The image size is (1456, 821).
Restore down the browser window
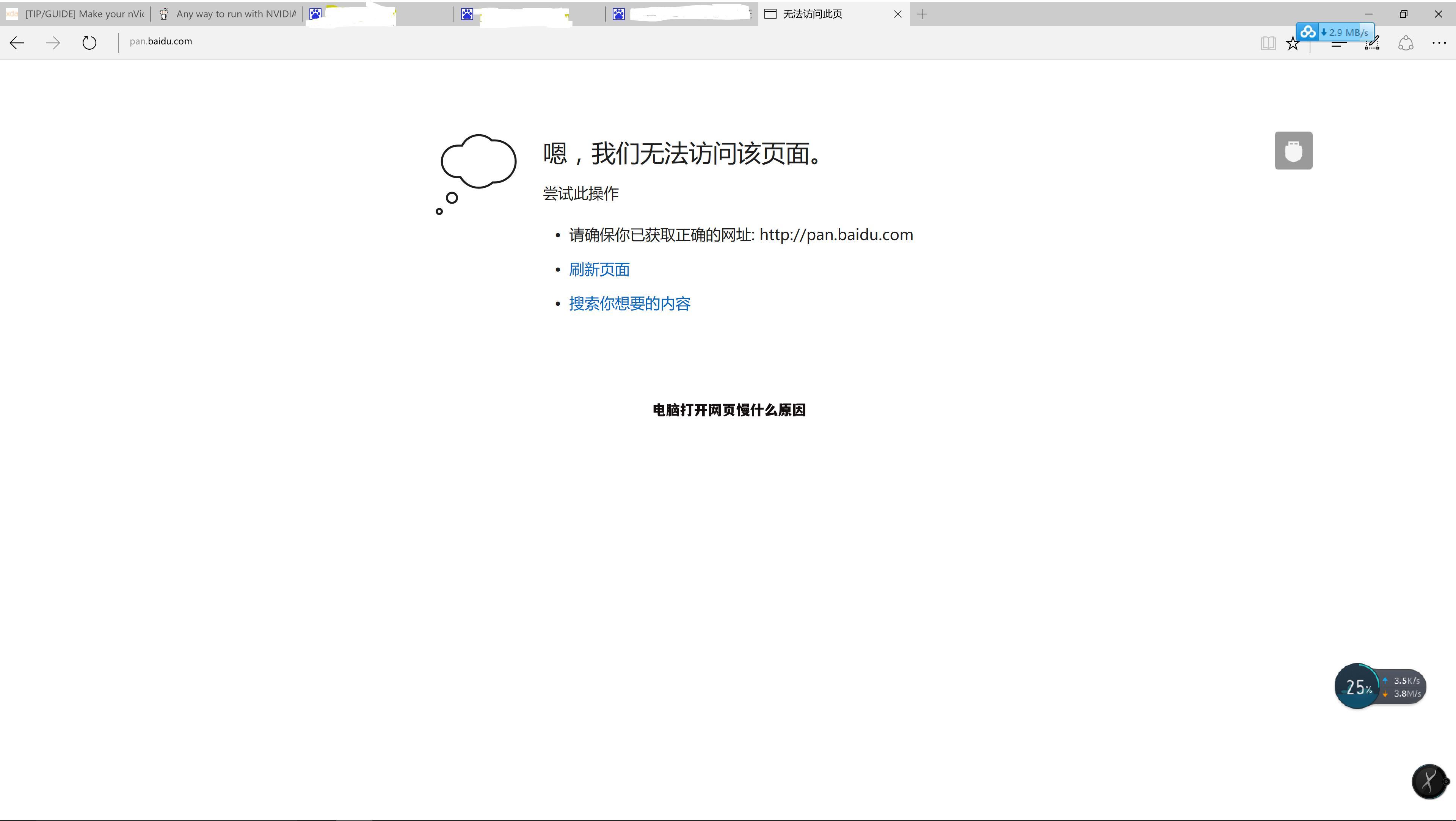pyautogui.click(x=1403, y=14)
